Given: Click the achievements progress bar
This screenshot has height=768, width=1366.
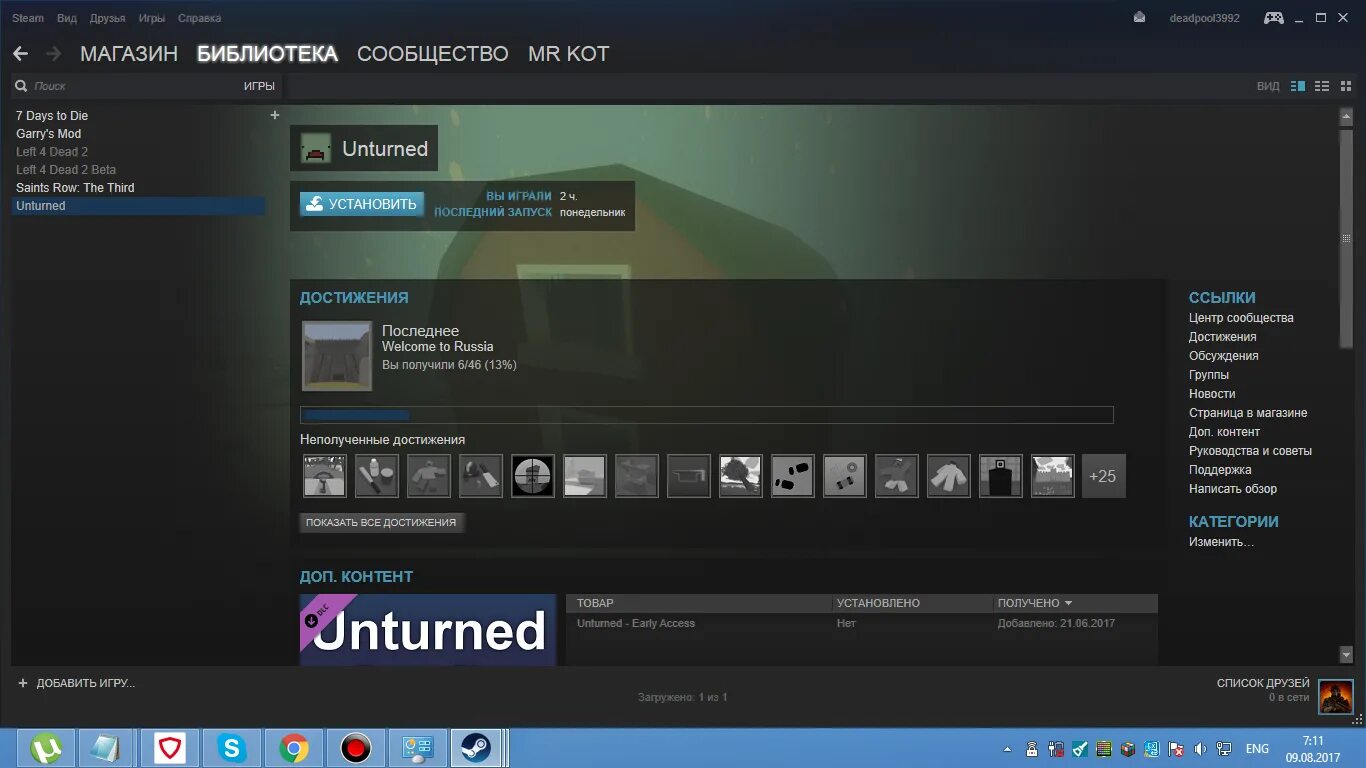Looking at the screenshot, I should pyautogui.click(x=706, y=415).
